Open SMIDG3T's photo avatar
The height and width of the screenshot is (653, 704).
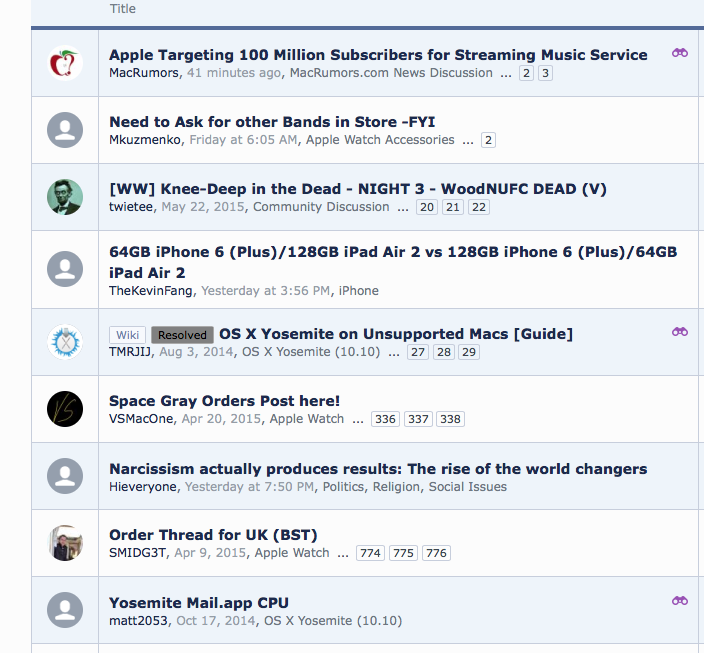click(65, 543)
